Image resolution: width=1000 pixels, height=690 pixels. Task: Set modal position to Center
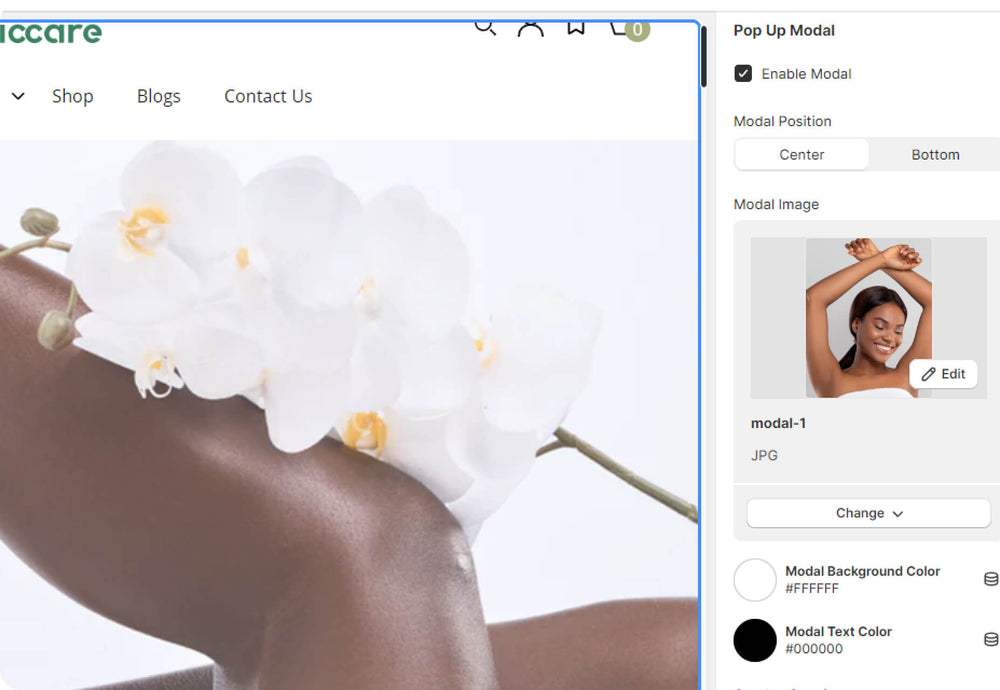[x=801, y=155]
